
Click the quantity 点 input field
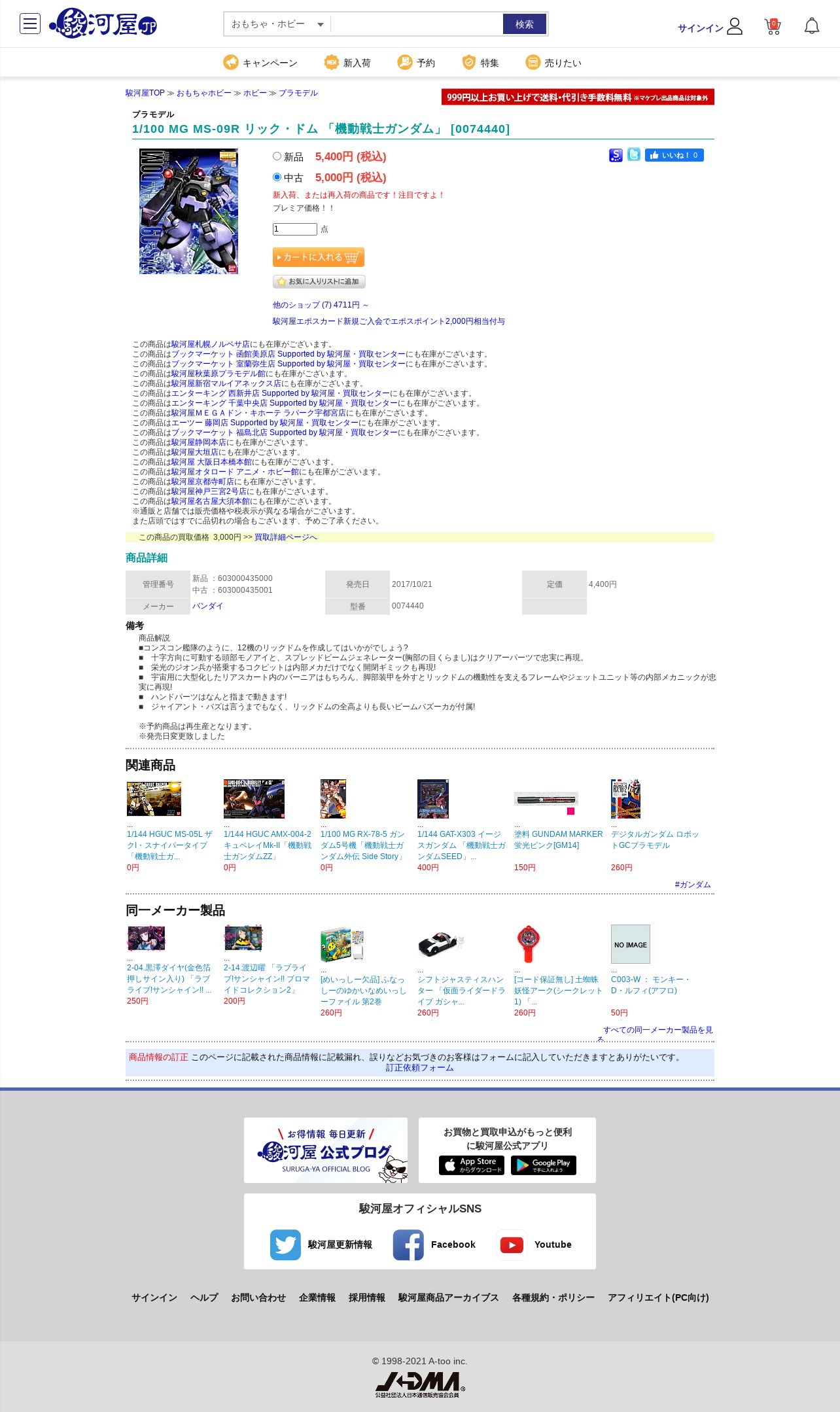point(295,229)
